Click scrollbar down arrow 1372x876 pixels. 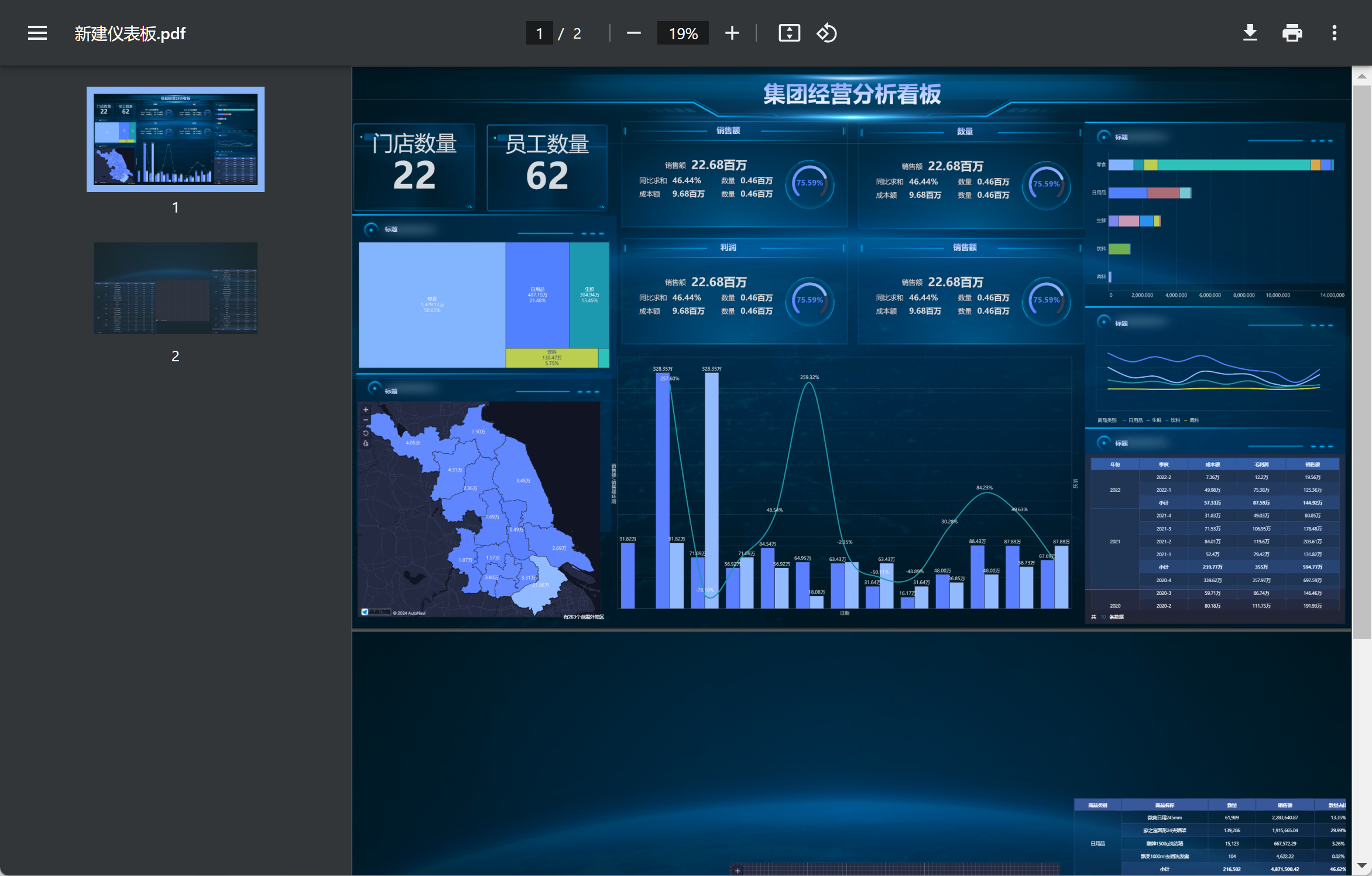(1361, 865)
